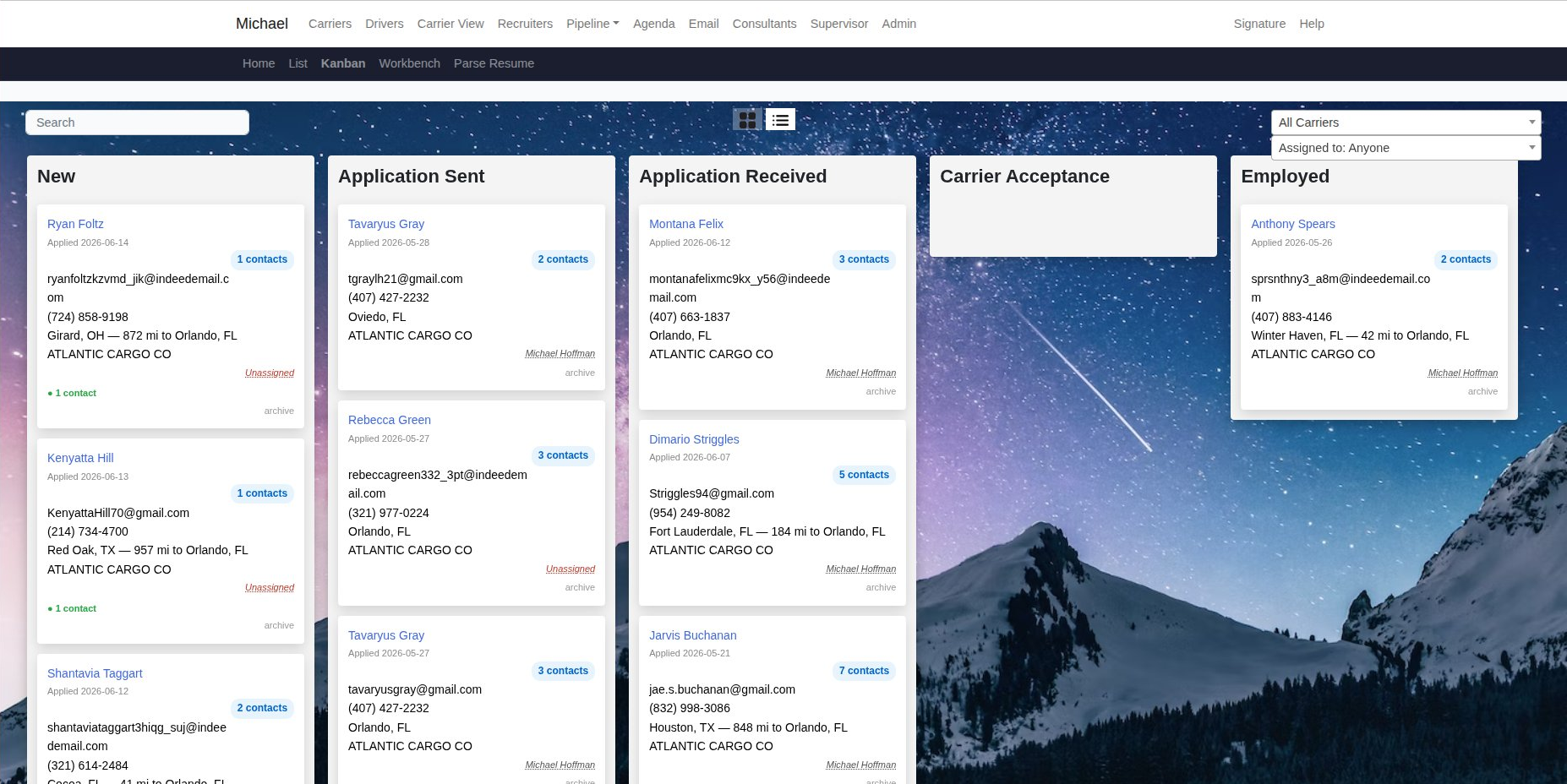This screenshot has width=1567, height=784.
Task: Open Kenyatta Hill's profile
Action: point(80,458)
